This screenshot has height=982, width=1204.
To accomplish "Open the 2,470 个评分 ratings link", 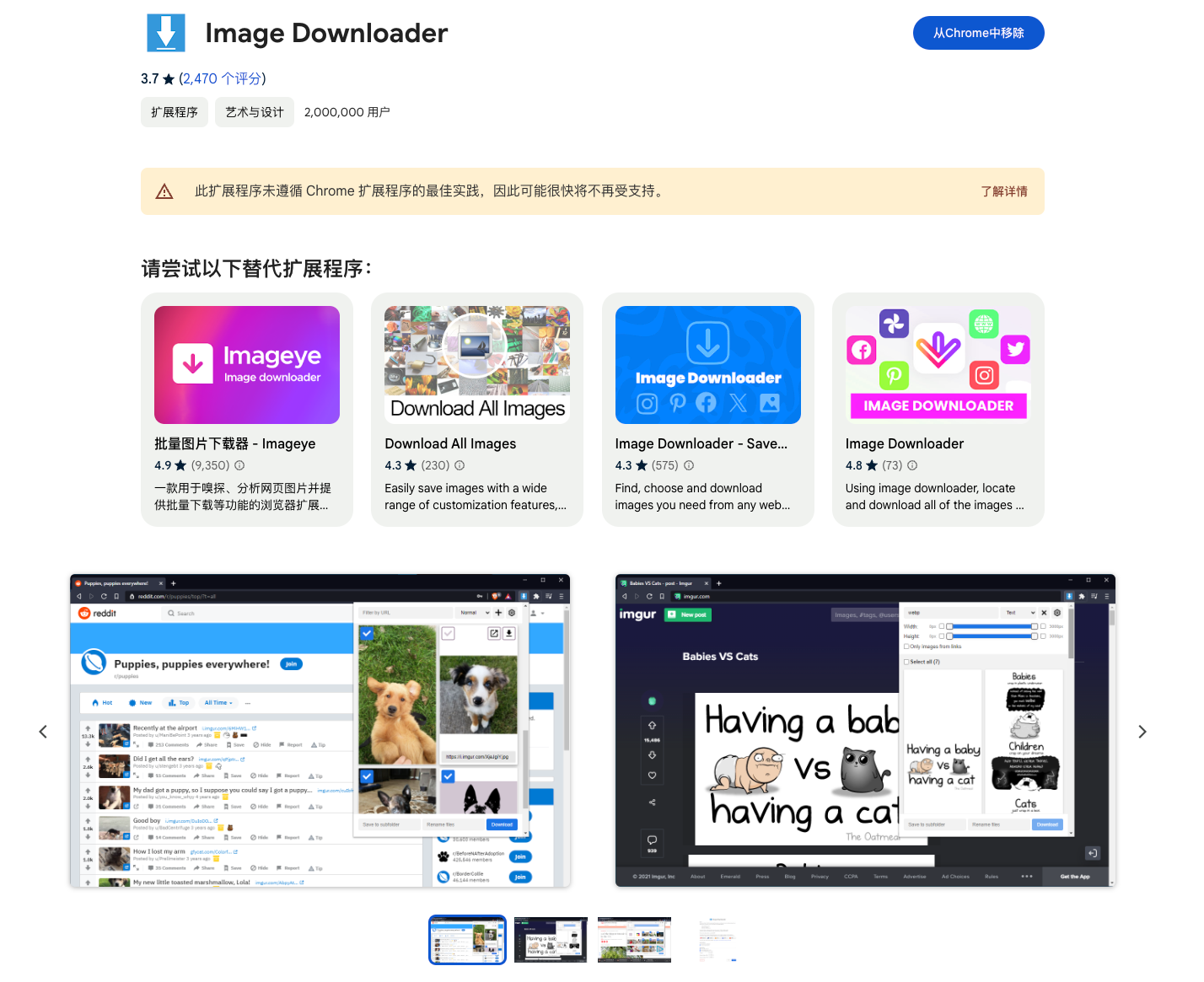I will click(x=223, y=78).
